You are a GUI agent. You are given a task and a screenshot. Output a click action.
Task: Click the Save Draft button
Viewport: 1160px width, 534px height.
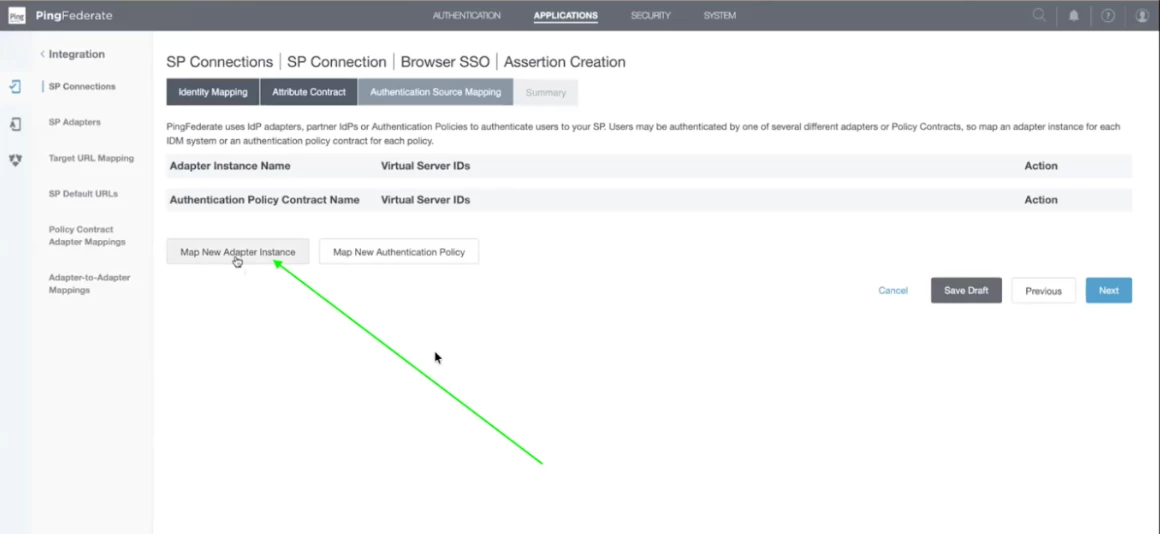[966, 291]
